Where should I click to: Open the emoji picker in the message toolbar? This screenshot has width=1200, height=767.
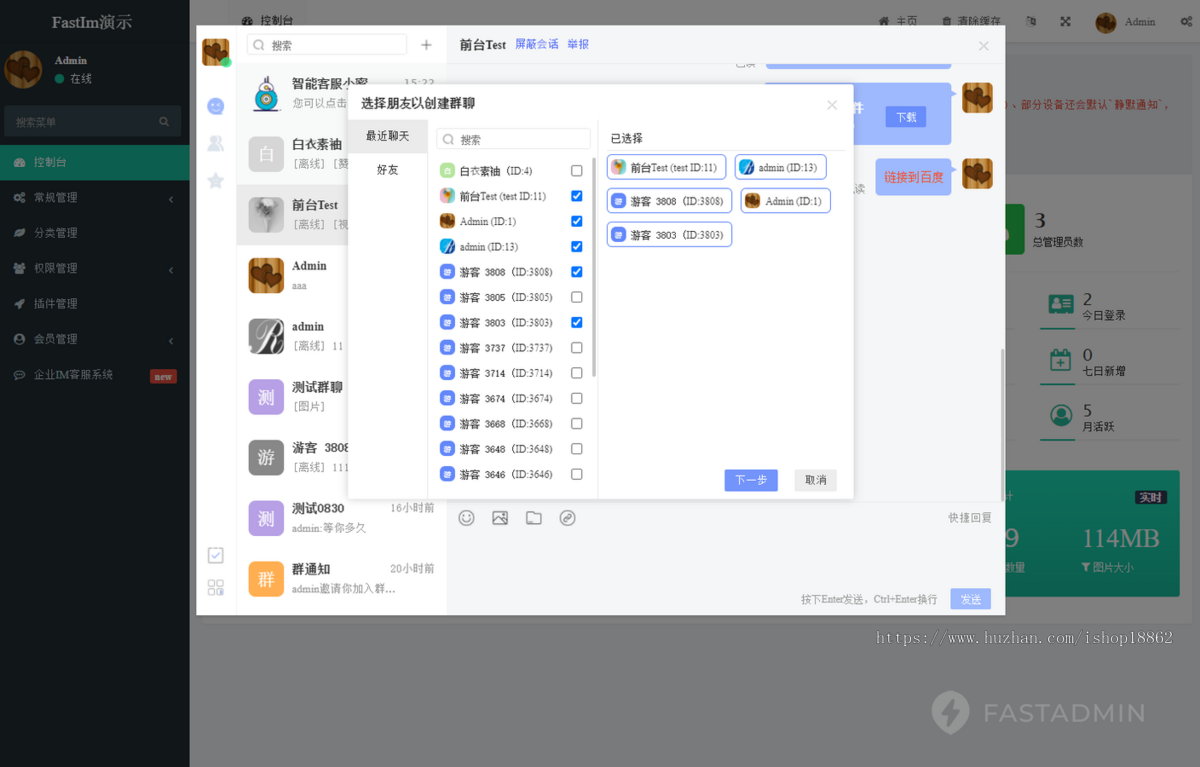pos(466,518)
